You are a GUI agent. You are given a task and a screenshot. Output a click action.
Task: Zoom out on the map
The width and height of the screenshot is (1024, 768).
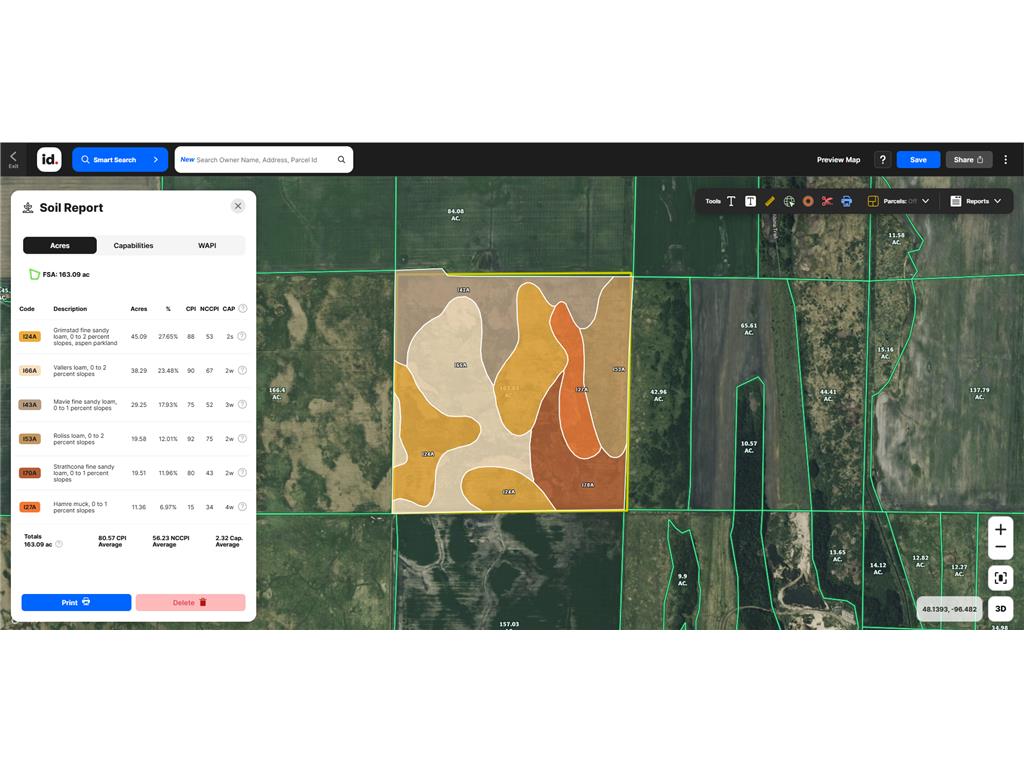pyautogui.click(x=1000, y=547)
